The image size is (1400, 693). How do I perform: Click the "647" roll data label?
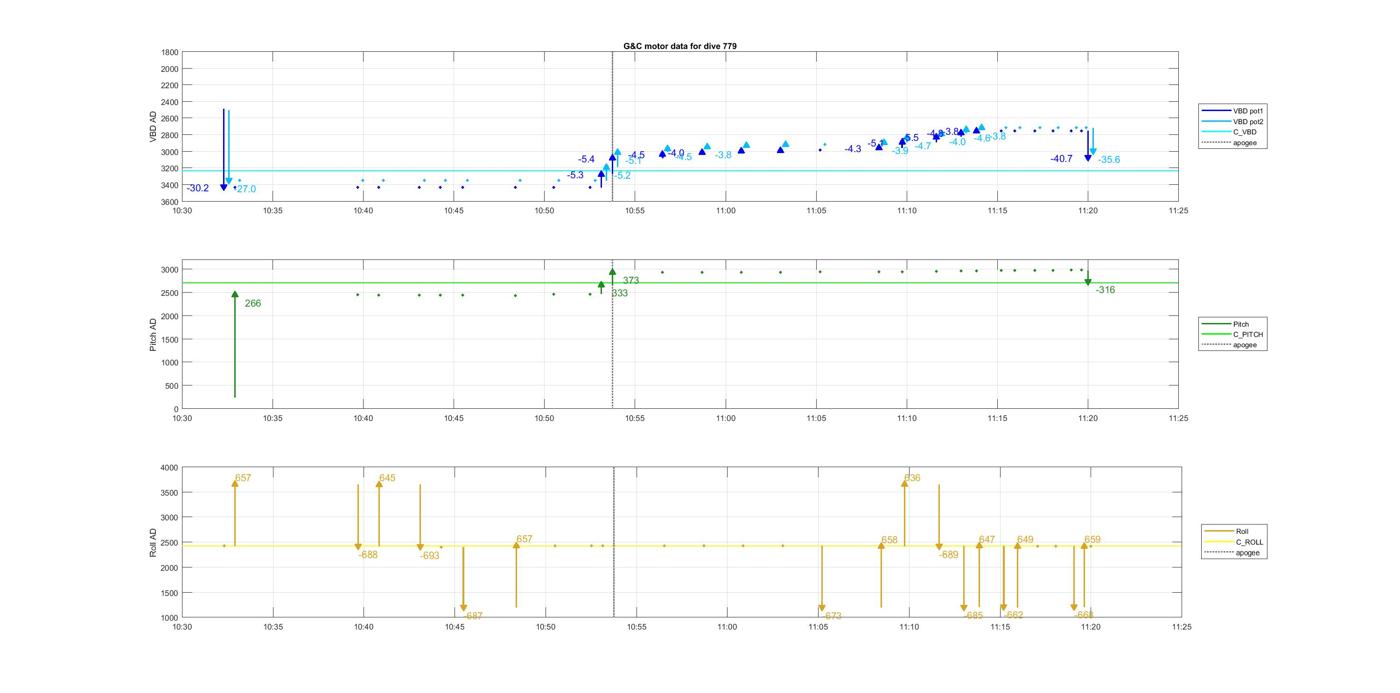pos(987,539)
